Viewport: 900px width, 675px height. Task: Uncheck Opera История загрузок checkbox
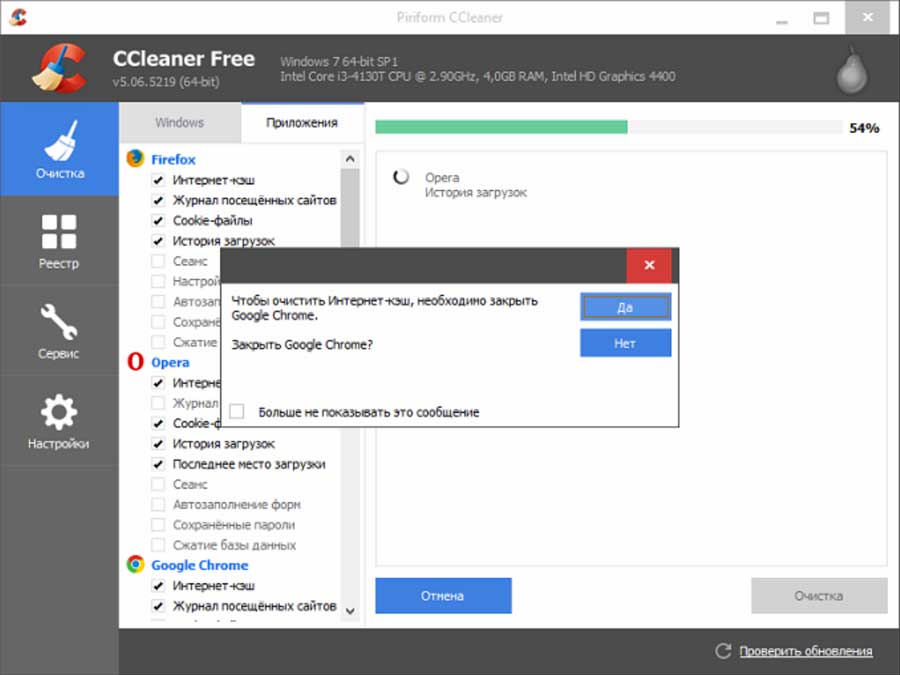(x=158, y=444)
